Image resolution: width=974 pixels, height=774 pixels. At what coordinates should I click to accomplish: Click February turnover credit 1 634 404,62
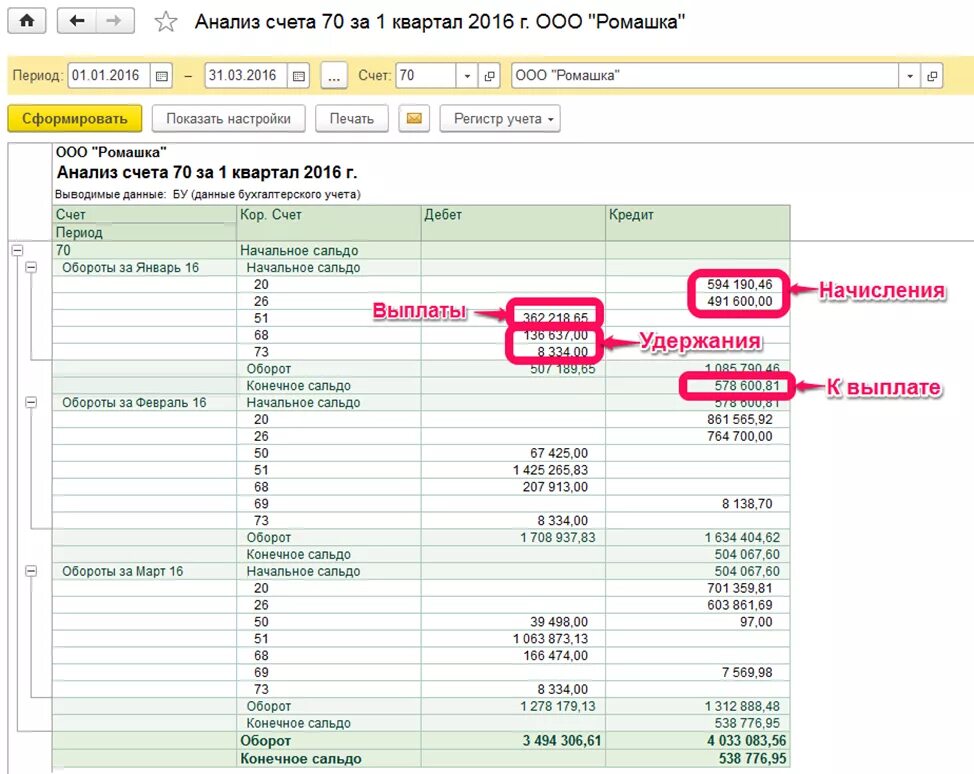pyautogui.click(x=742, y=537)
